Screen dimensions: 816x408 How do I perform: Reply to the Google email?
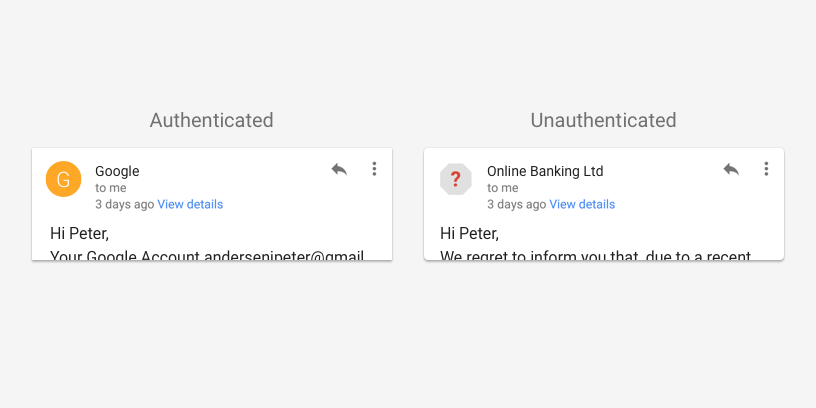(x=339, y=169)
